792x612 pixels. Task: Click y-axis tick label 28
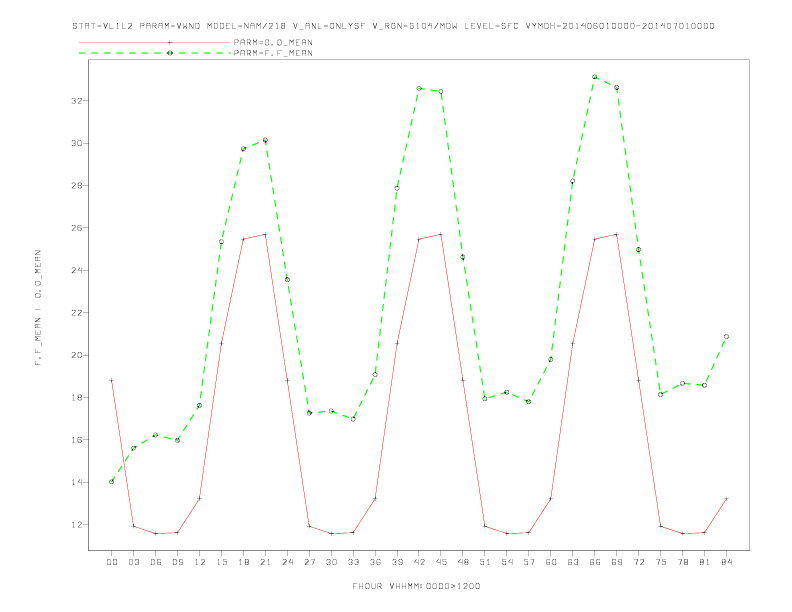tap(76, 185)
